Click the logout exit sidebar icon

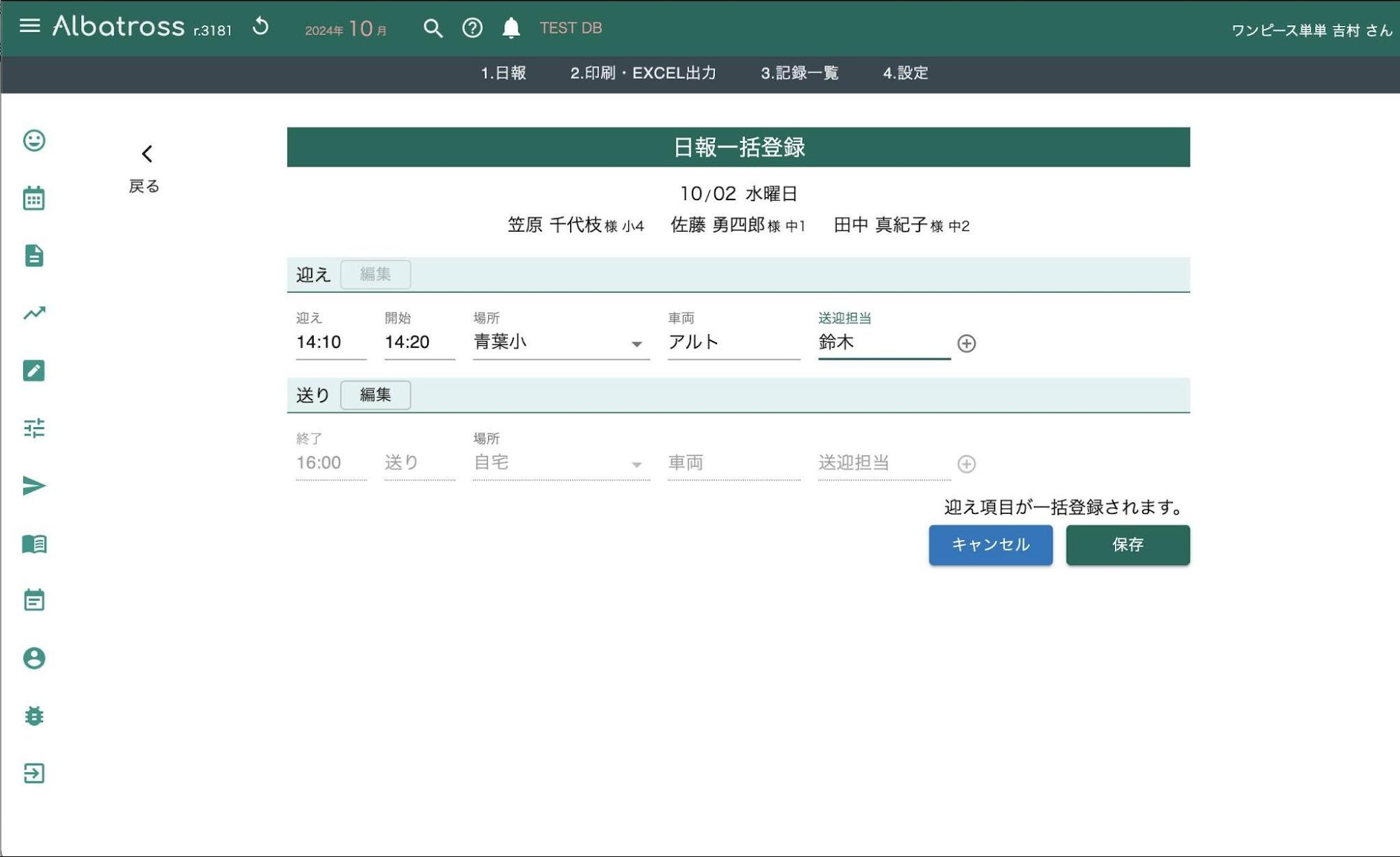coord(34,773)
